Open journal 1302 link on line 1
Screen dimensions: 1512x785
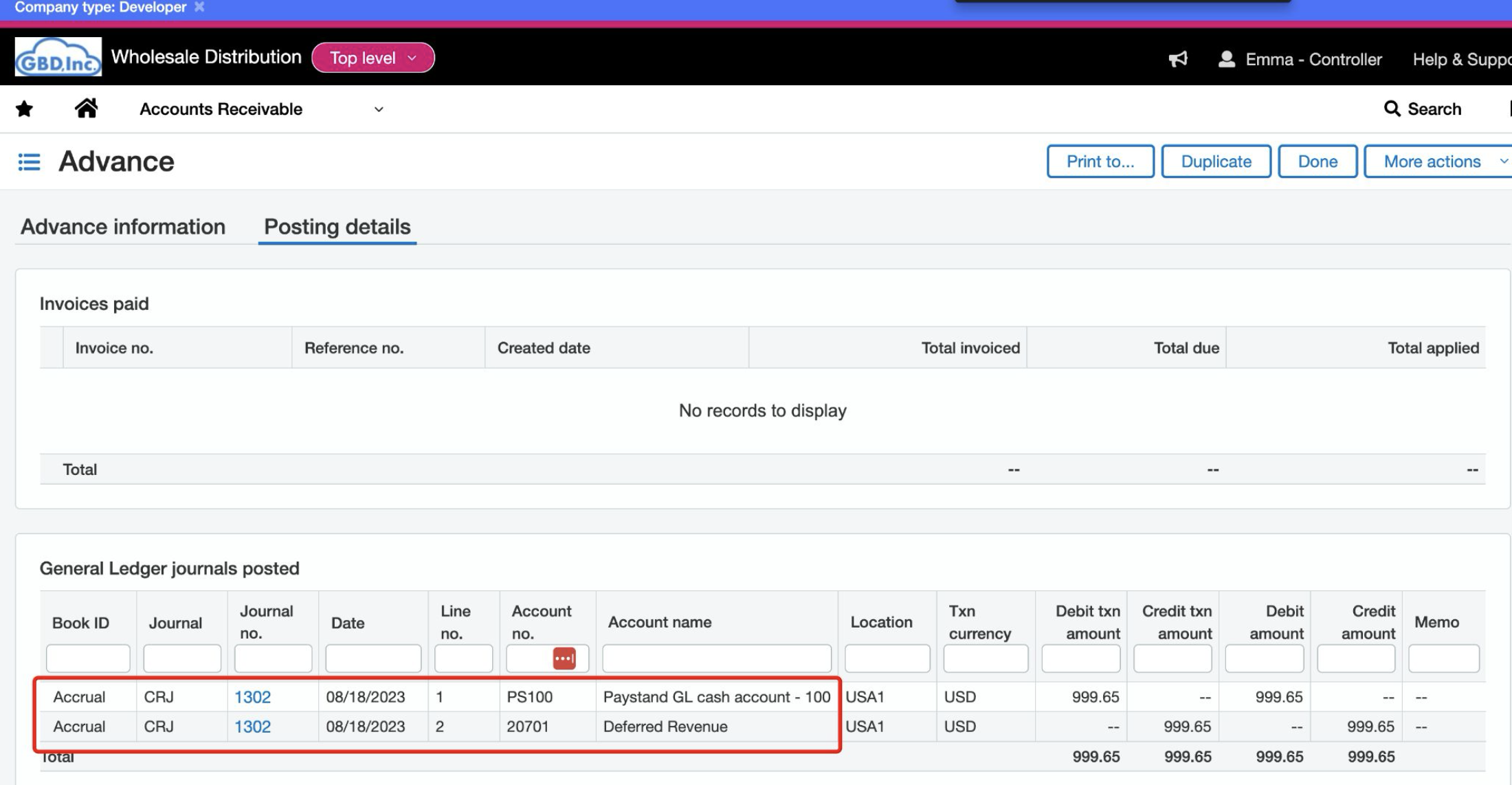[252, 697]
